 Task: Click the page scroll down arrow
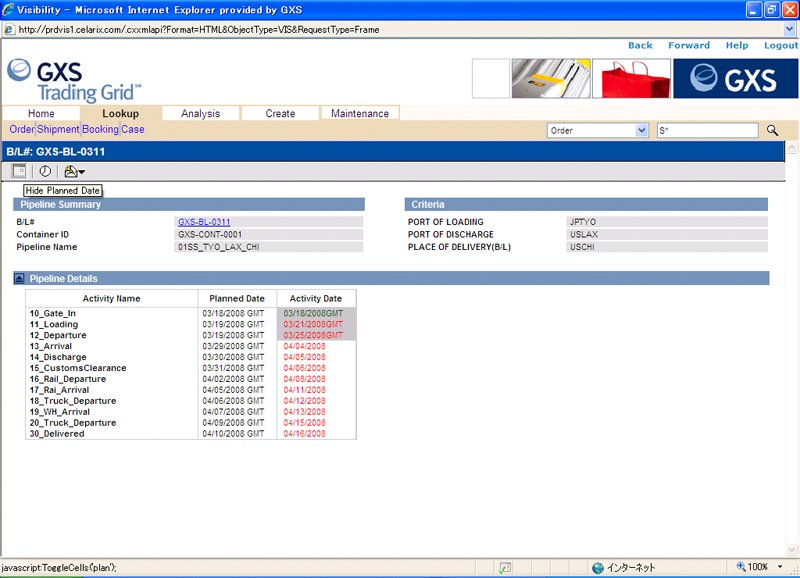click(791, 549)
